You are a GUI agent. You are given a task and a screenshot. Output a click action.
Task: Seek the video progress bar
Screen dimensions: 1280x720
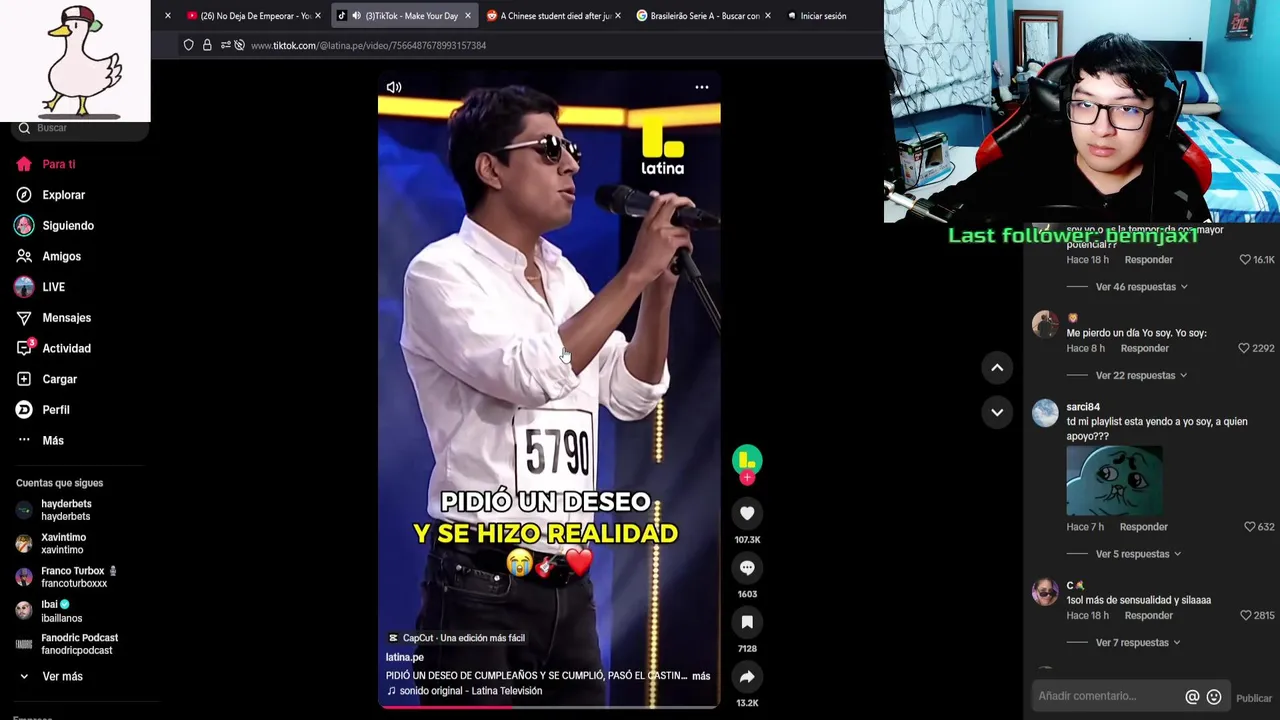click(x=549, y=706)
